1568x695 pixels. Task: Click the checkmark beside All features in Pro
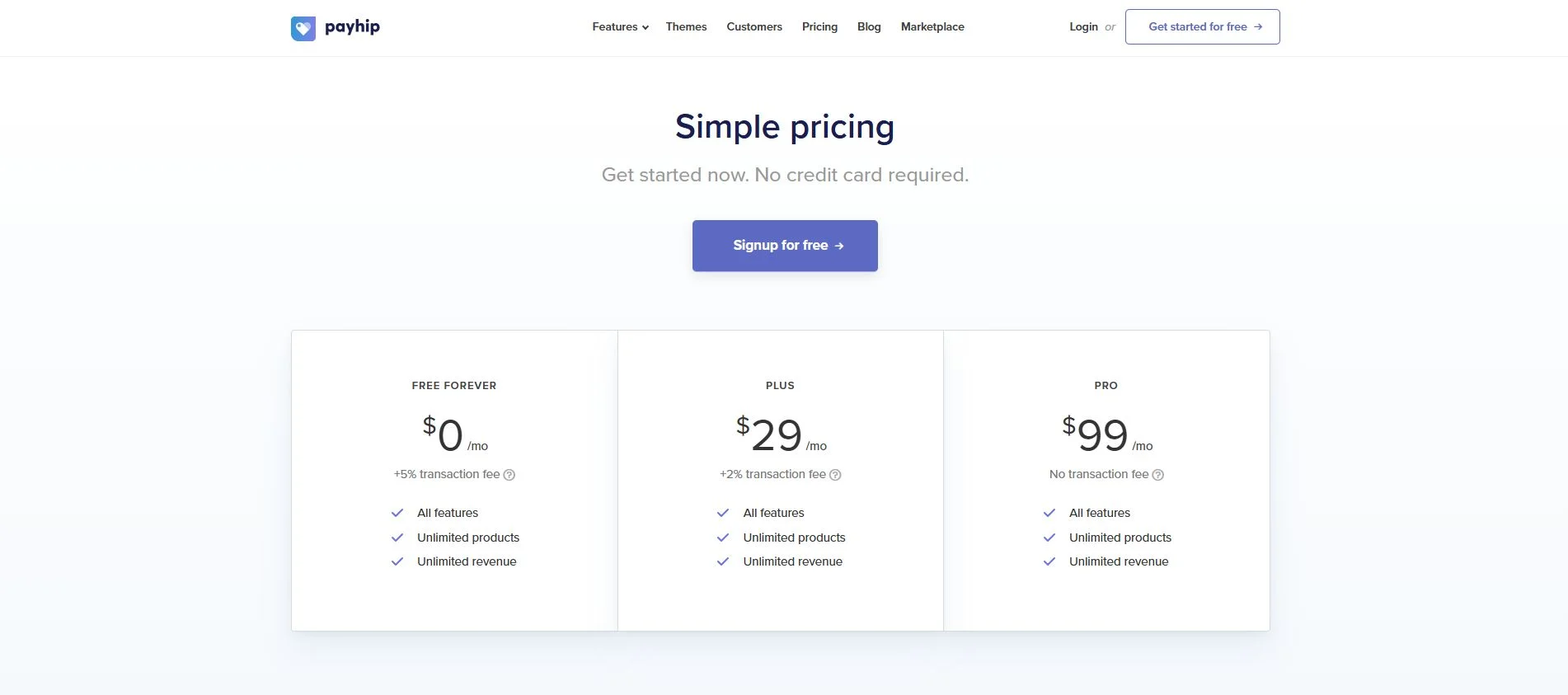click(1049, 512)
